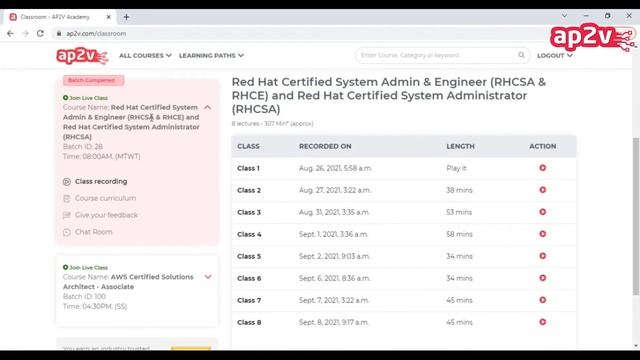Close the Classroom - AP2V Academy tab
Screen dimensions: 640x360
click(x=109, y=17)
